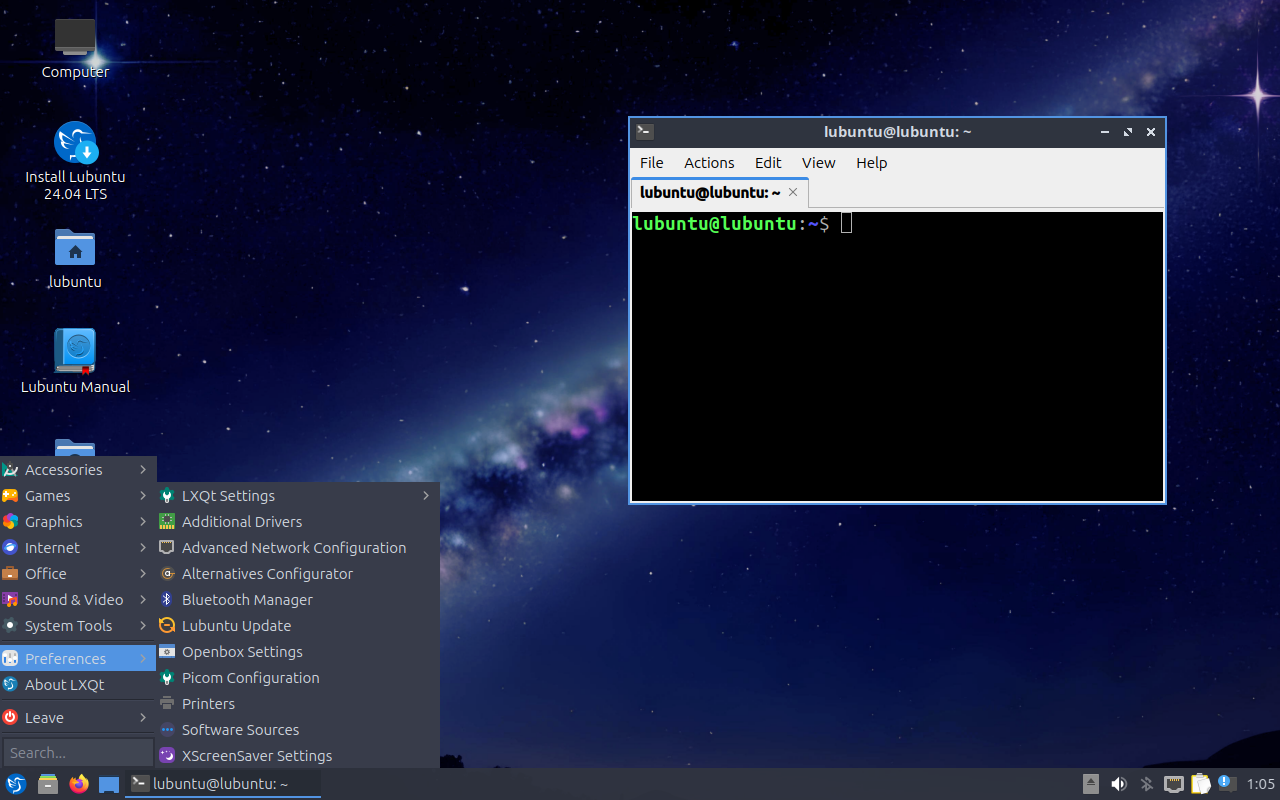This screenshot has width=1280, height=800.
Task: Open the terminal Edit menu
Action: coord(768,163)
